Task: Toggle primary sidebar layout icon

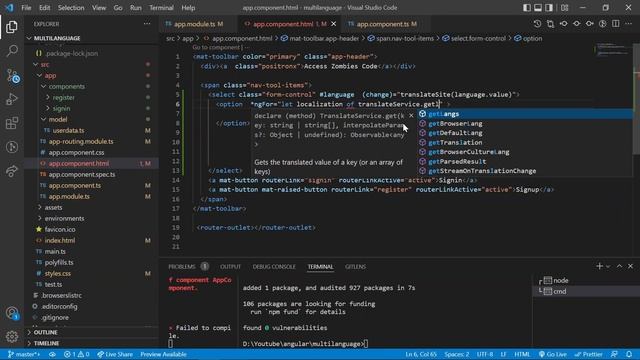Action: click(527, 7)
